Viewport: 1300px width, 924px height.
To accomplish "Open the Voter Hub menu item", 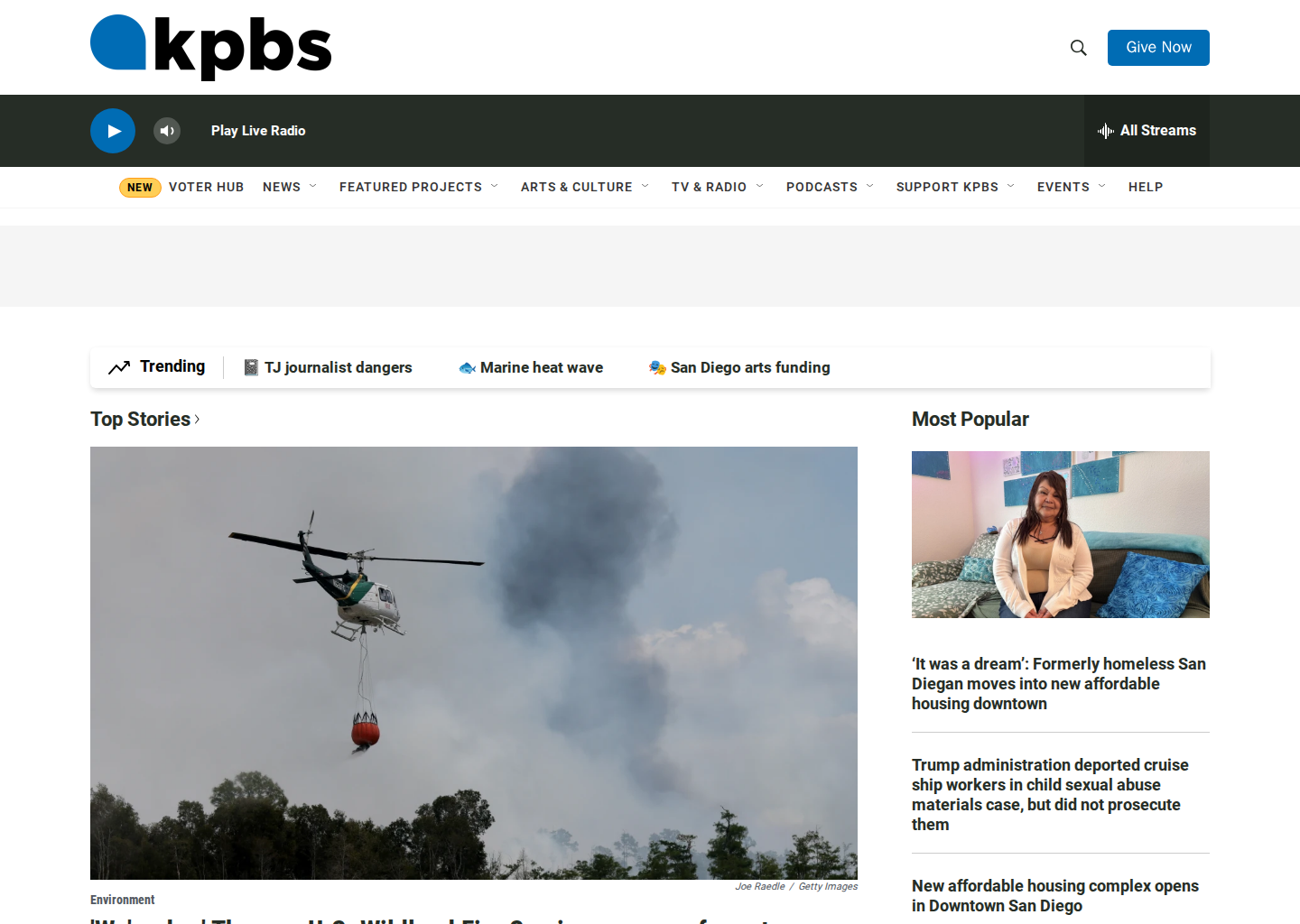I will pos(206,187).
